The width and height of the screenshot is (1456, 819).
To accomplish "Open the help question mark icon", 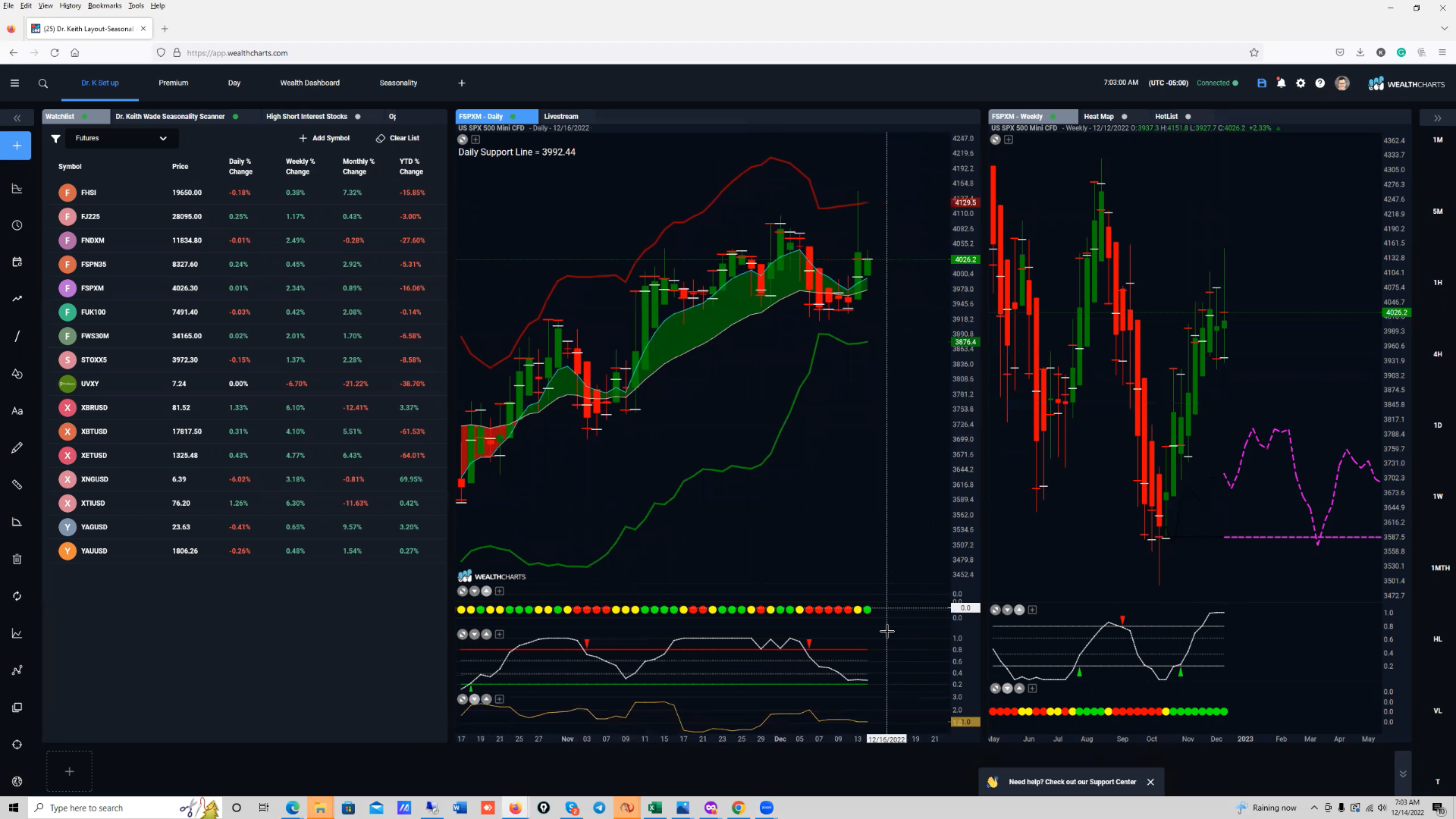I will pyautogui.click(x=1320, y=83).
